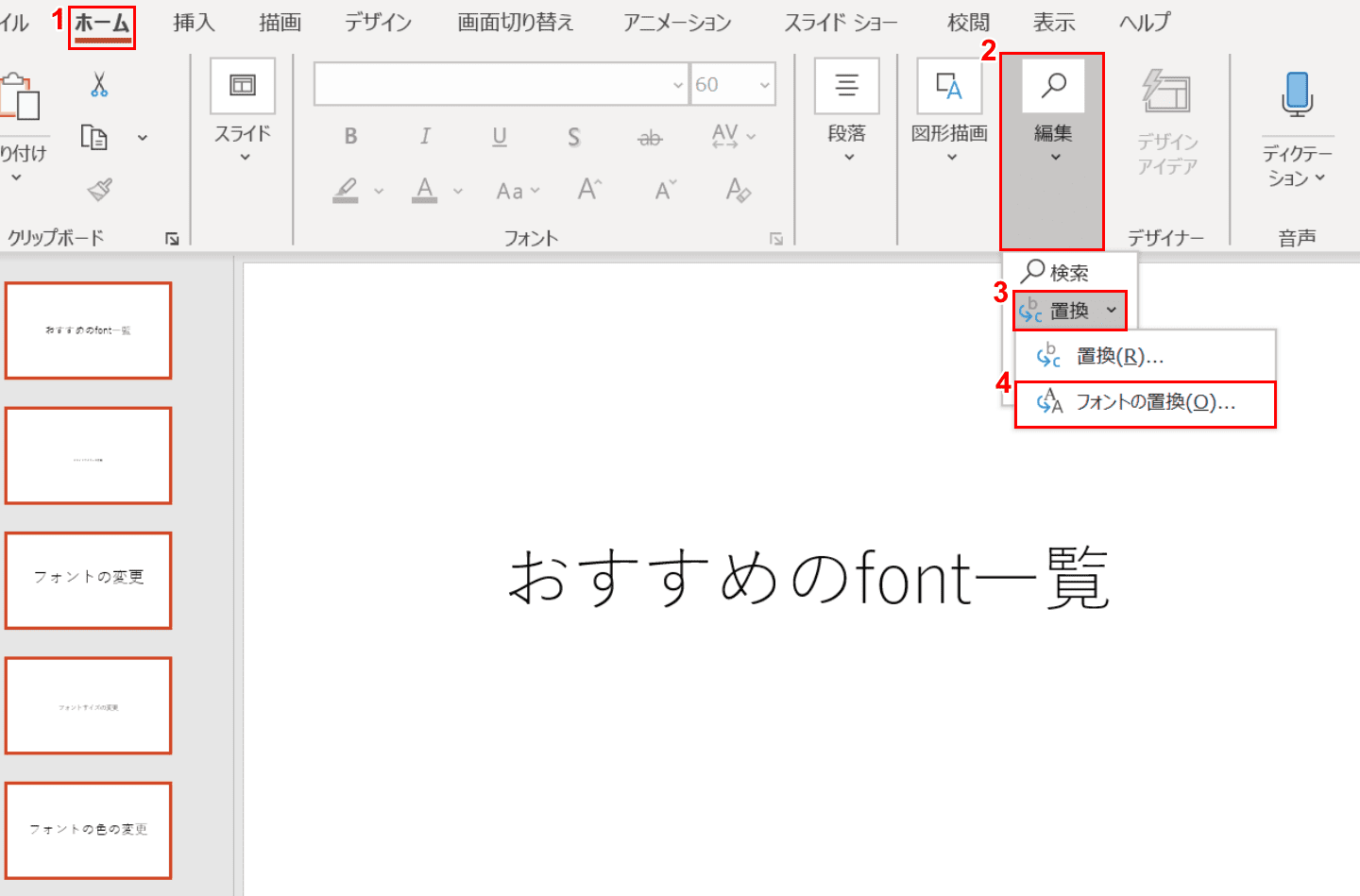1360x896 pixels.
Task: Click the Copy icon
Action: (x=93, y=137)
